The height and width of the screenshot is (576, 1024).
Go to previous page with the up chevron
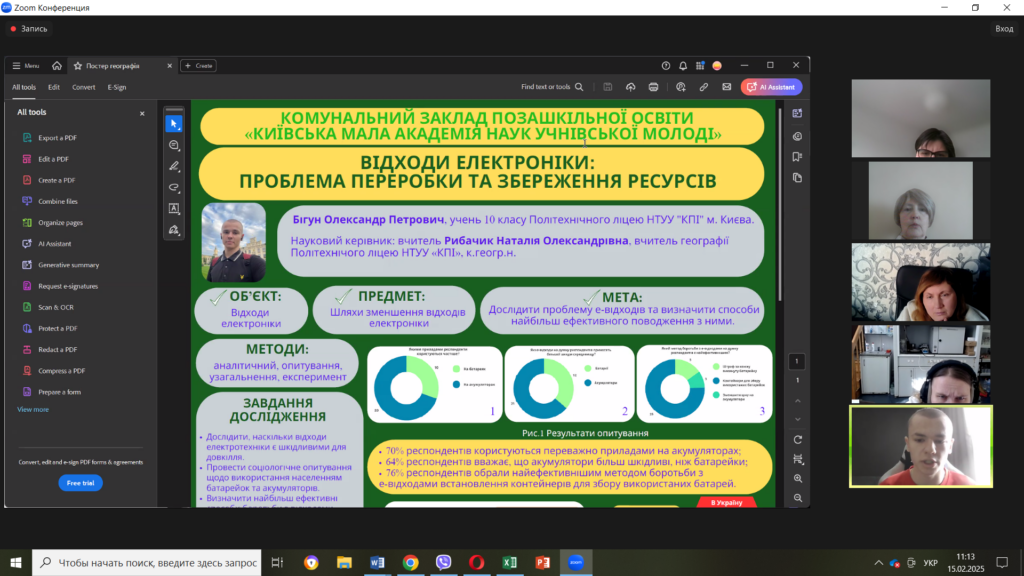(797, 401)
